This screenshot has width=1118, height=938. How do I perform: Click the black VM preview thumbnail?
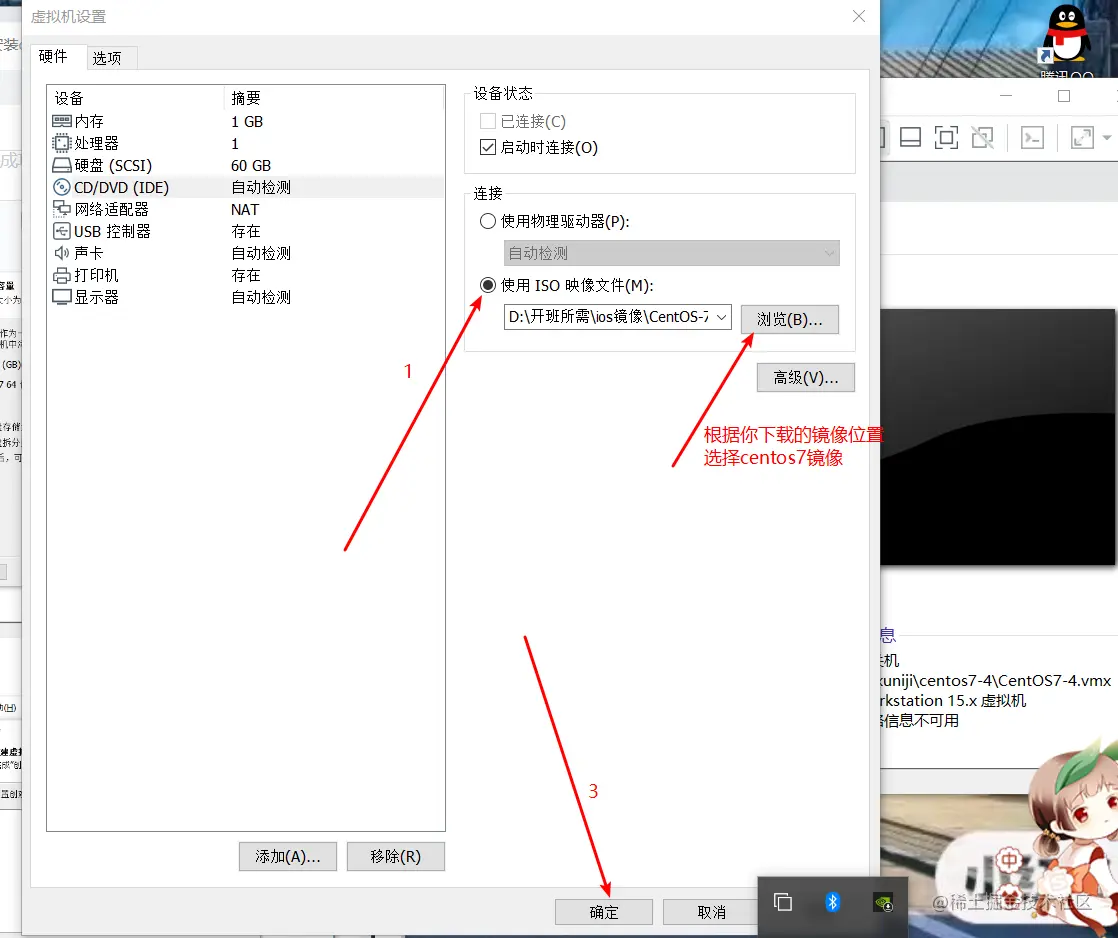point(997,437)
